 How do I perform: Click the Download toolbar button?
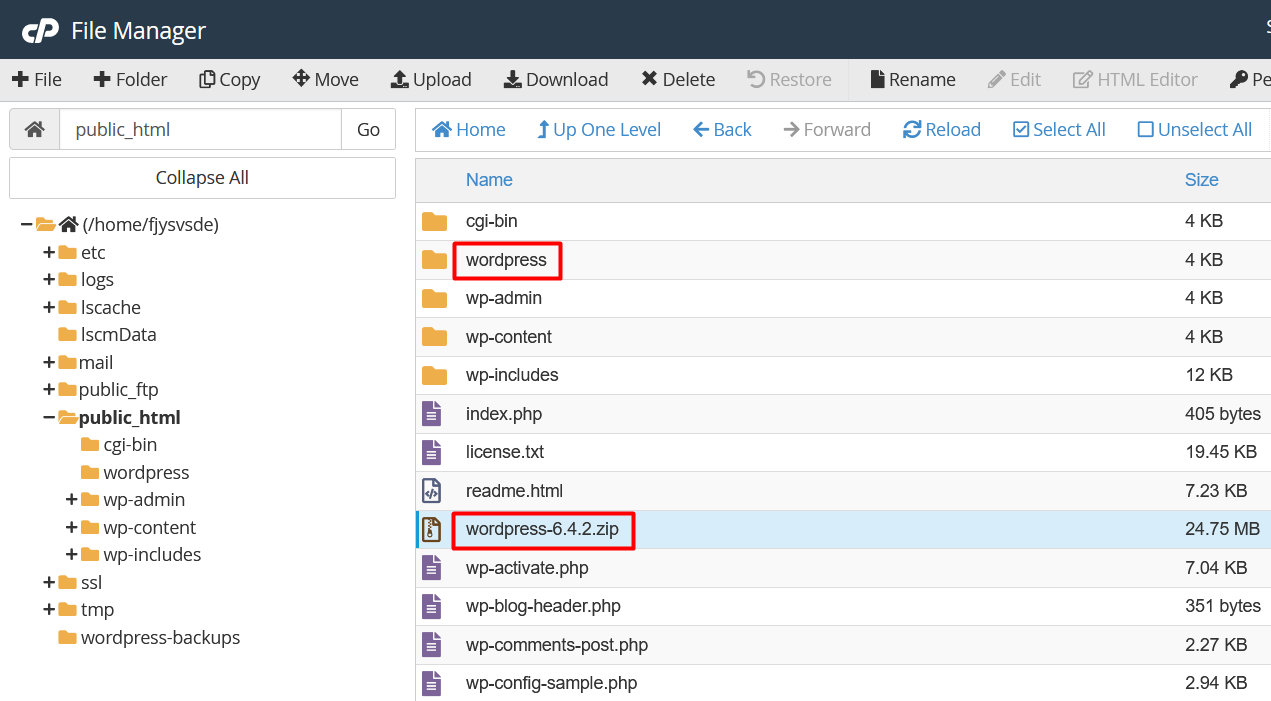[x=555, y=80]
